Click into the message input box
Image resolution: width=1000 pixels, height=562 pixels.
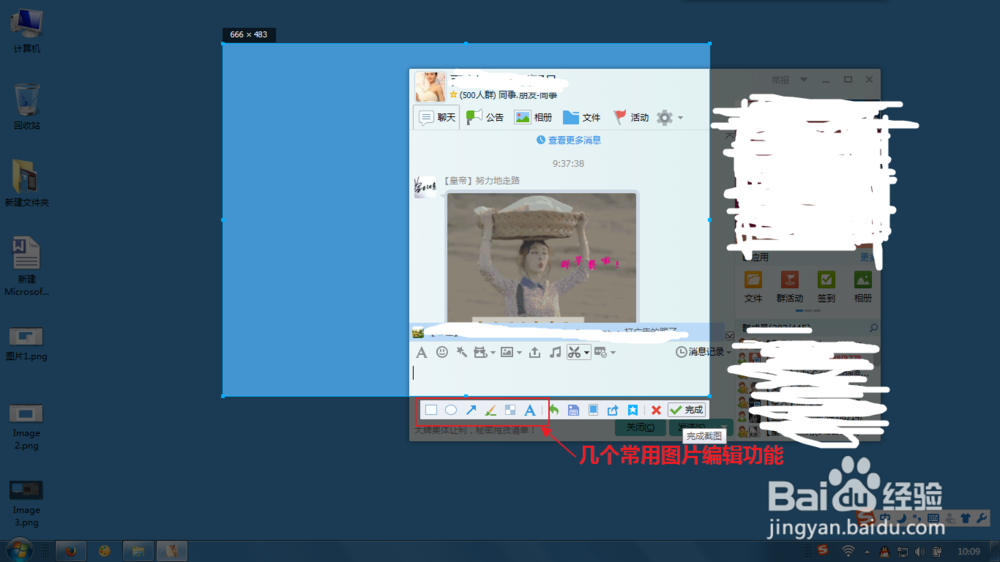coord(560,378)
